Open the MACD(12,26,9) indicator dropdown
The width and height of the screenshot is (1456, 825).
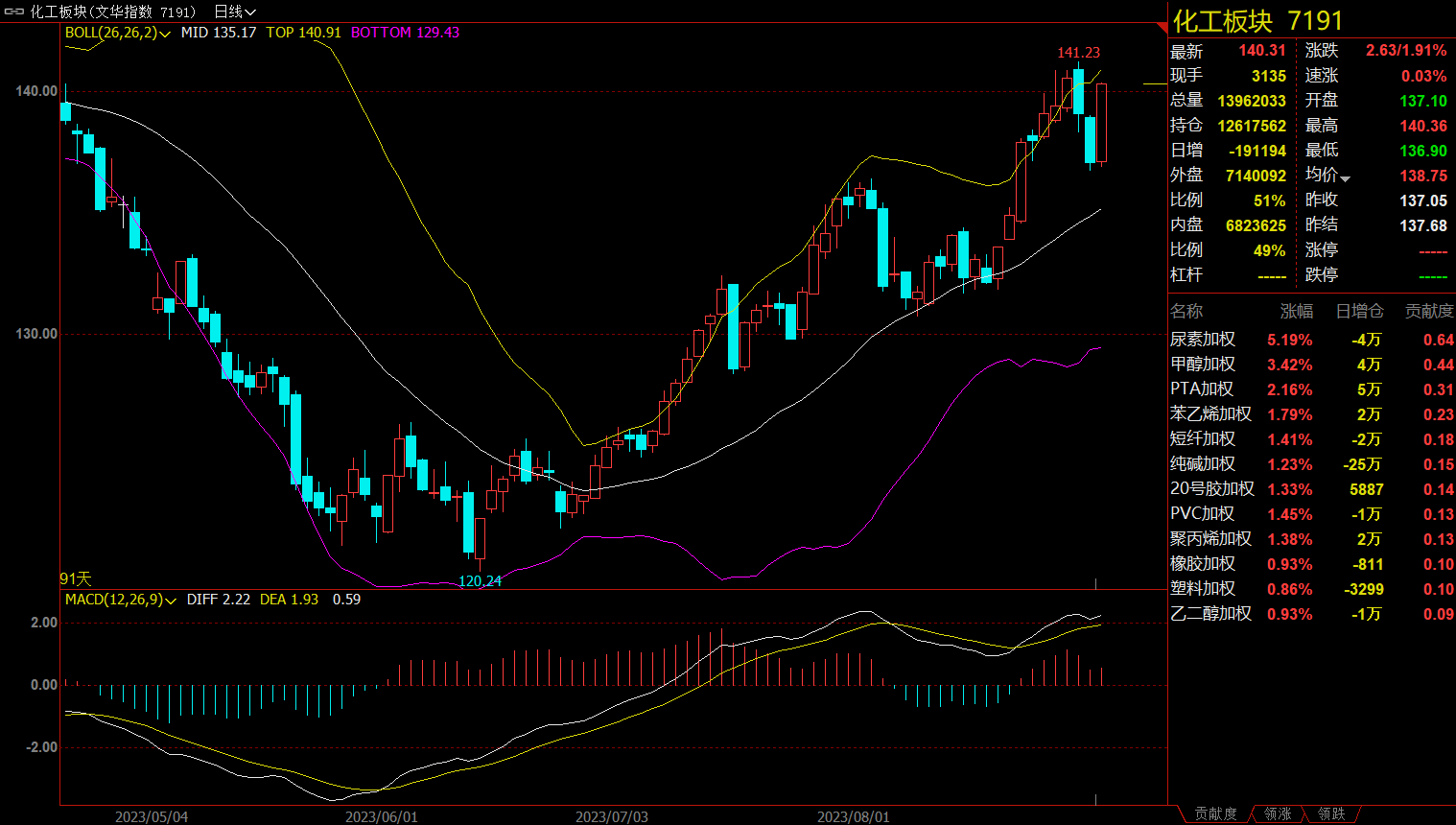(121, 600)
